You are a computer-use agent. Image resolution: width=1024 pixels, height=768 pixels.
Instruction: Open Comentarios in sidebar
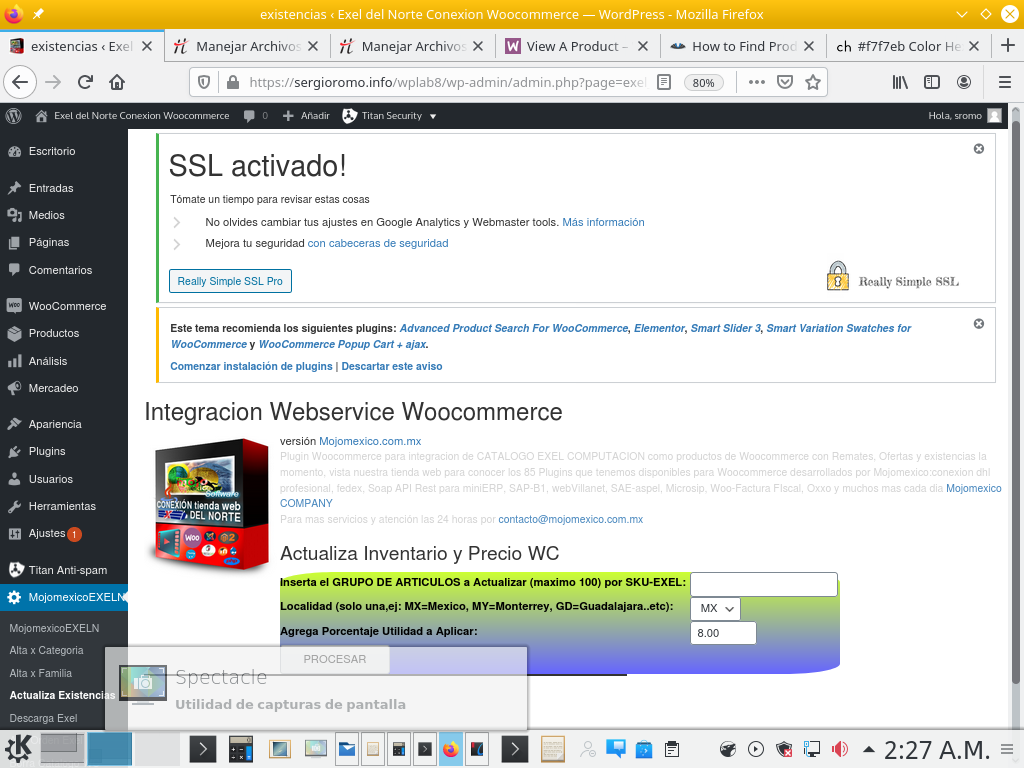coord(60,270)
